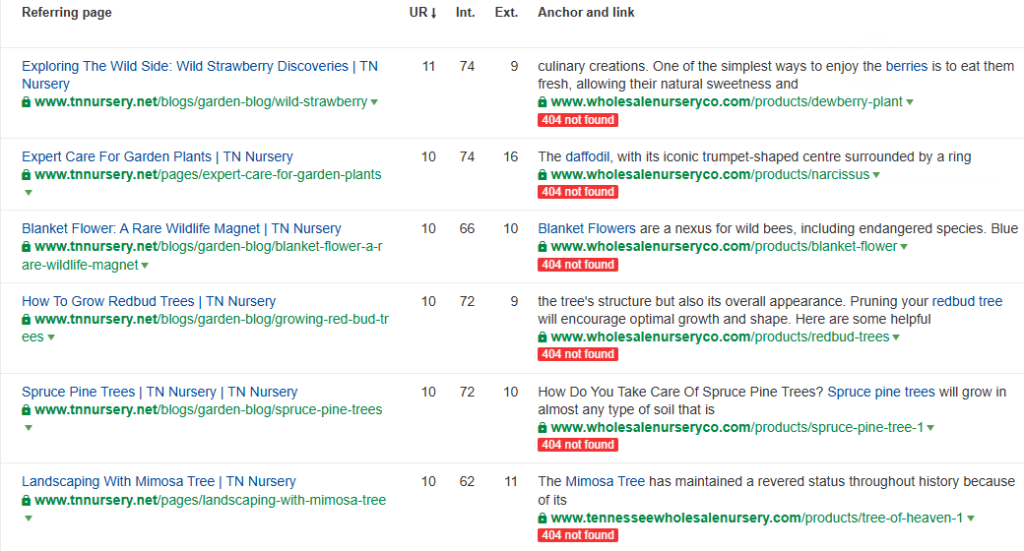Open dropdown arrow after the products/tree-of-heaven-1 URL
This screenshot has height=551, width=1024.
coord(970,519)
